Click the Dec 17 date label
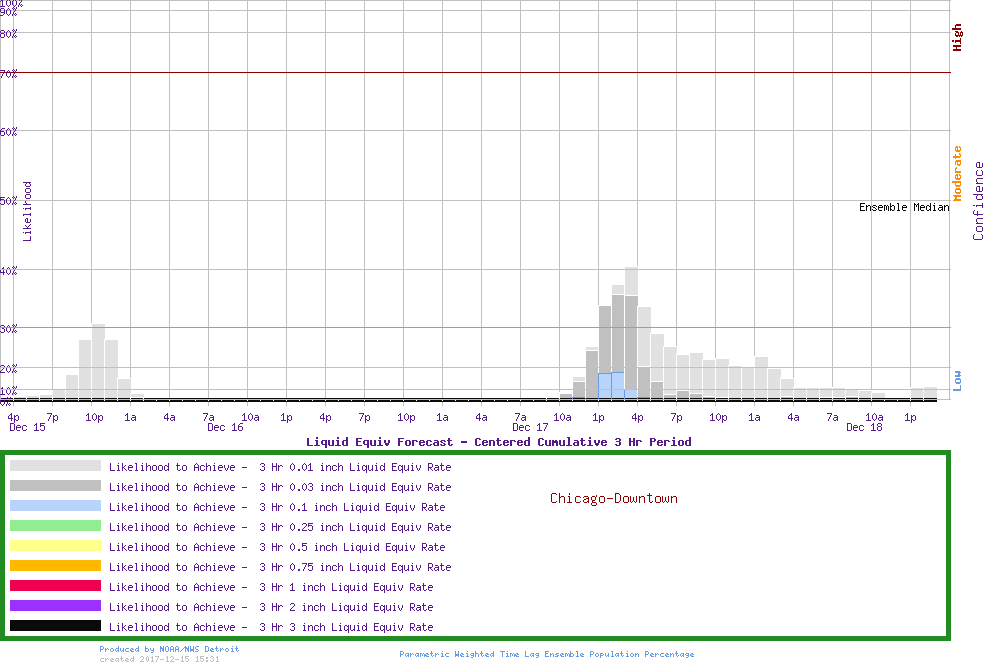 [529, 428]
